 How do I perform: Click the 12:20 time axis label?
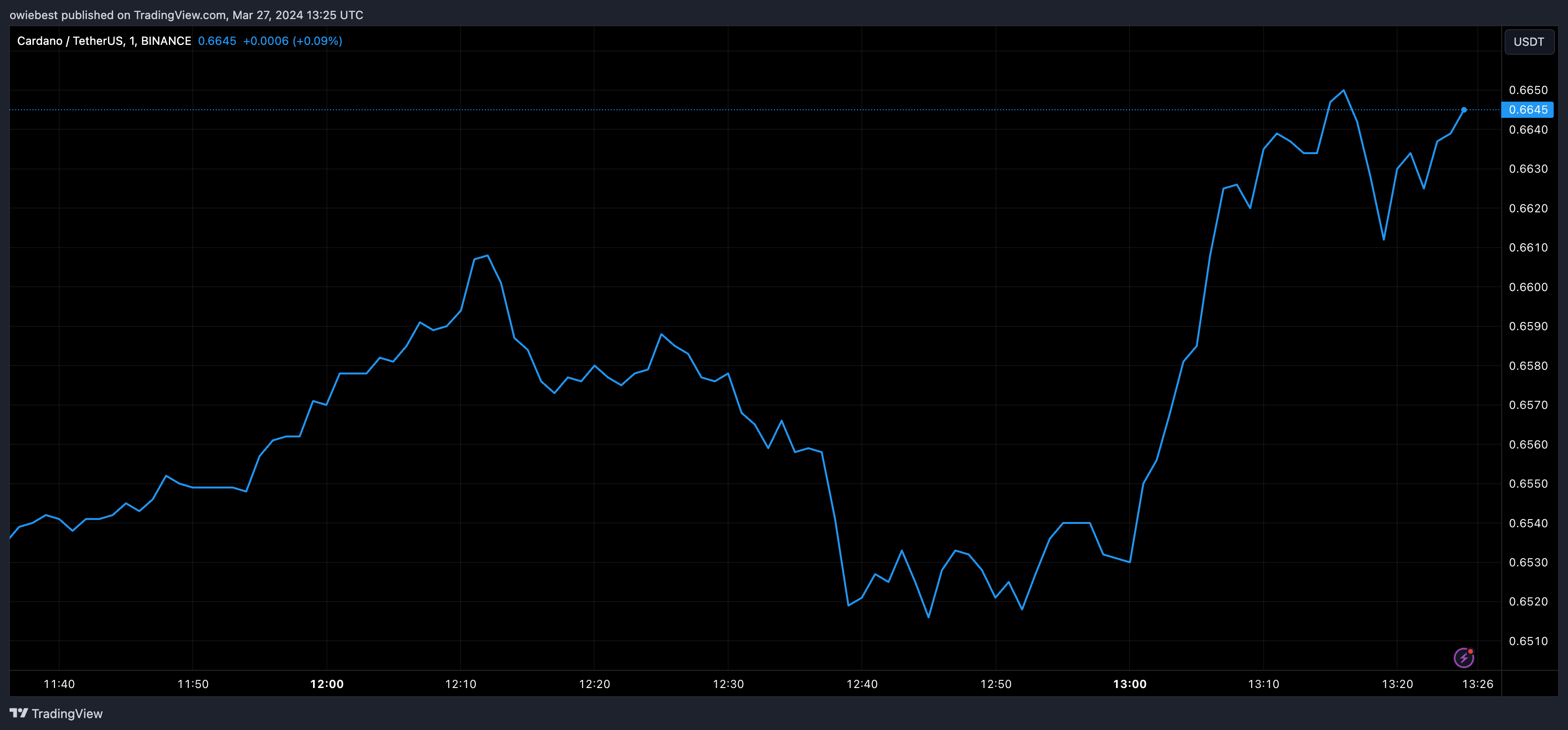(x=595, y=684)
